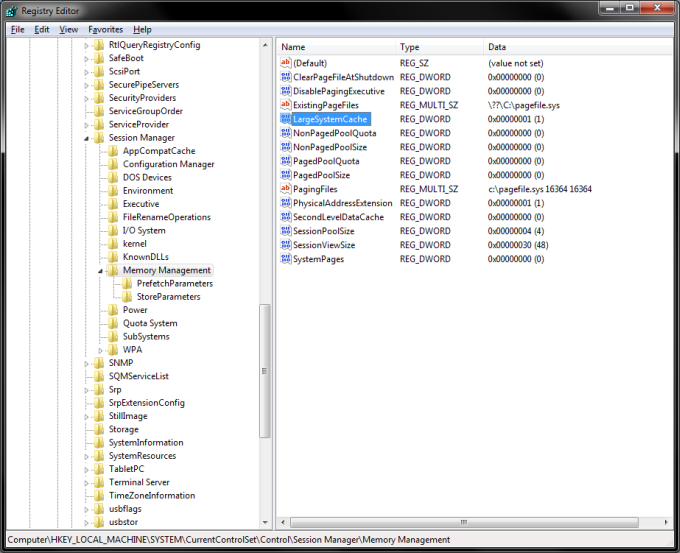Expand the Terminal Server tree node
The image size is (680, 553).
point(86,483)
